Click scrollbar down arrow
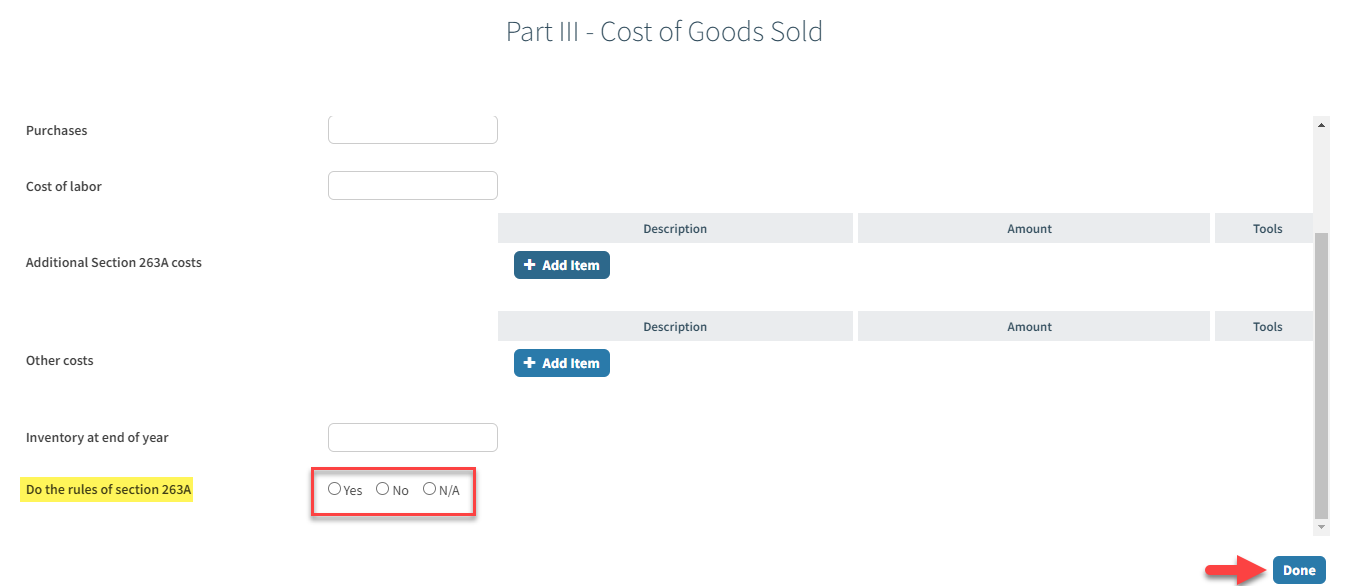Image resolution: width=1354 pixels, height=586 pixels. click(1321, 526)
